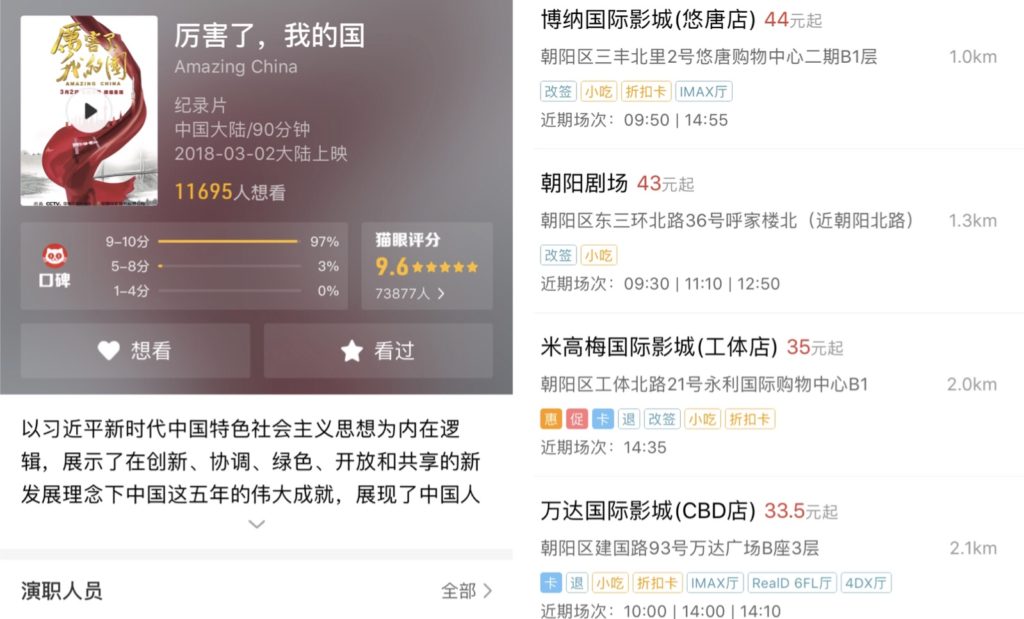Click the IMAX厅 tag under 博纳国际影城
The width and height of the screenshot is (1024, 619).
703,91
